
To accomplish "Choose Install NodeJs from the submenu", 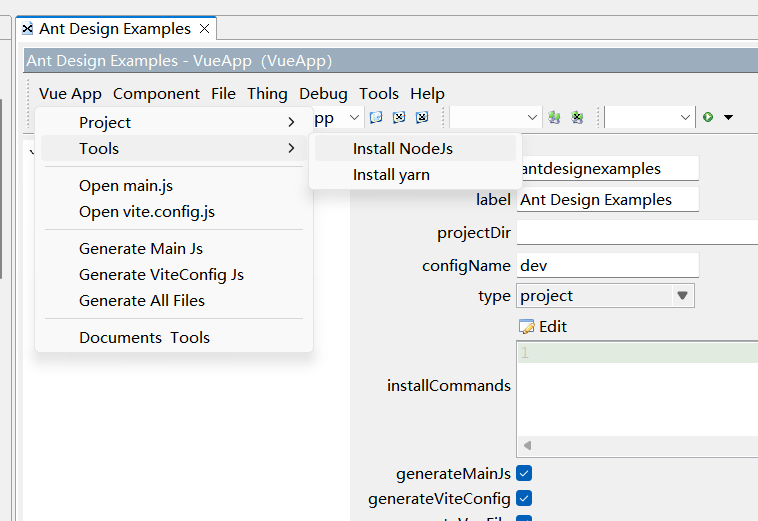I will 415,148.
